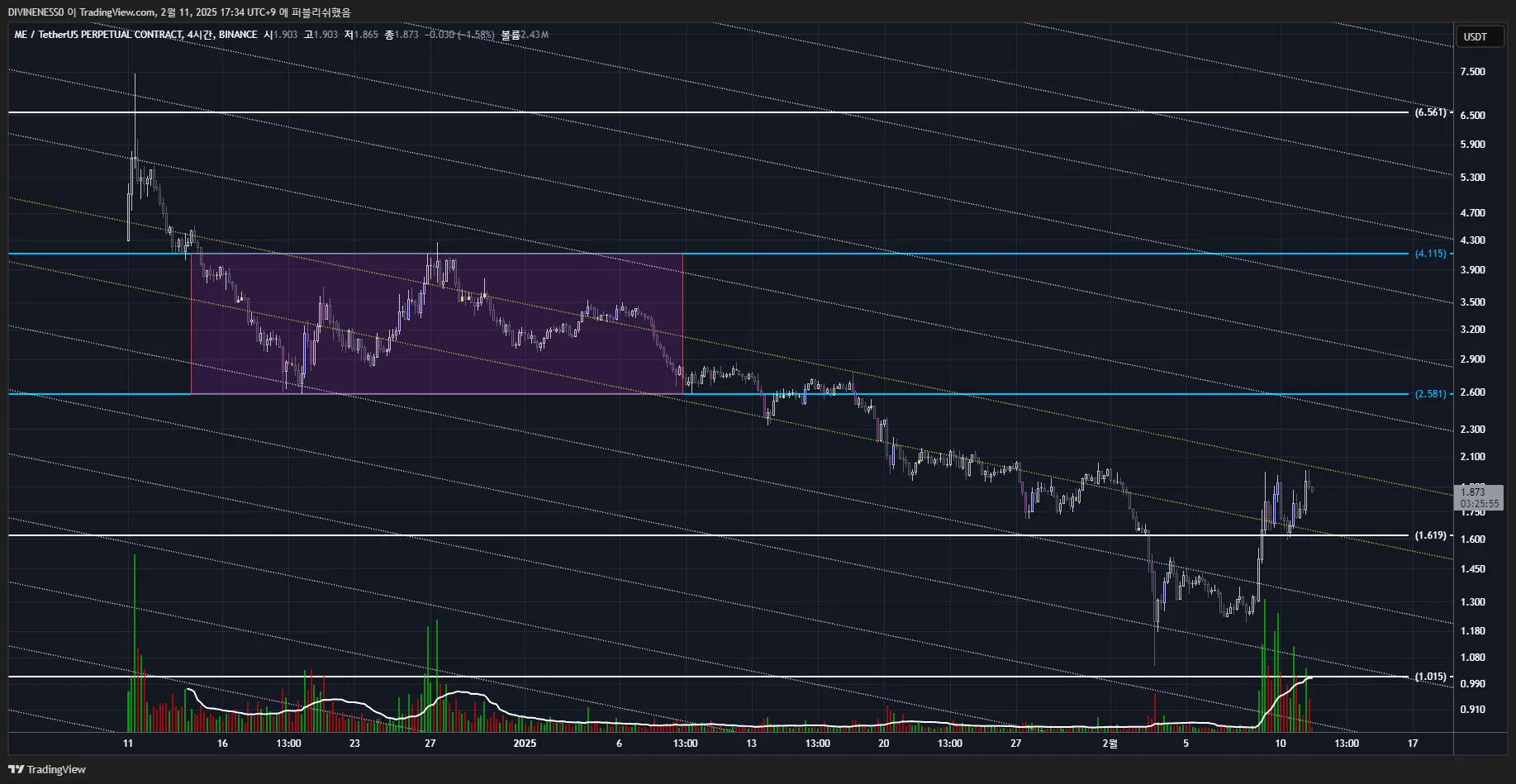Select the (1.015) white line label
The image size is (1516, 784).
(x=1430, y=677)
